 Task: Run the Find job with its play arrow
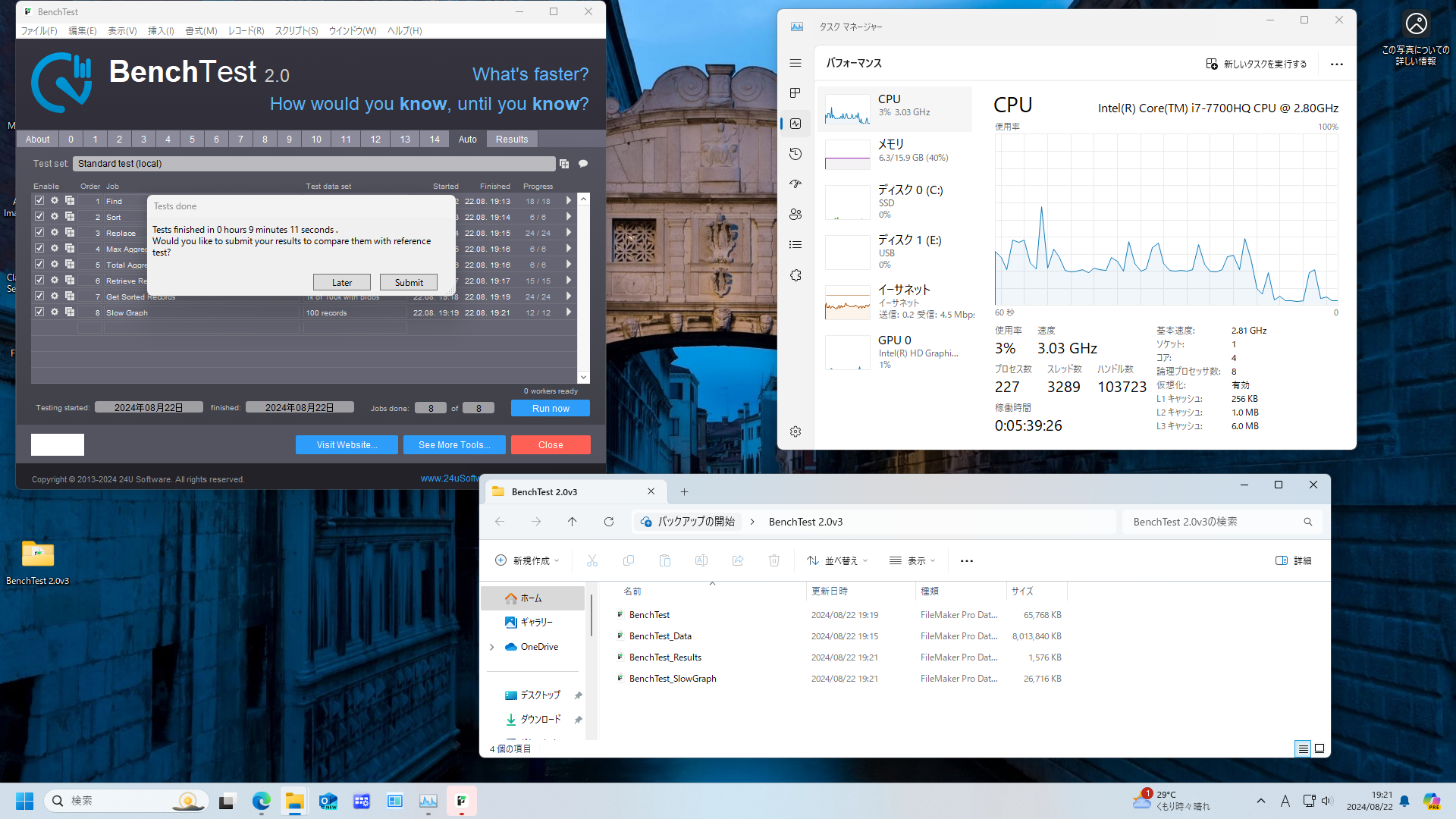[568, 201]
